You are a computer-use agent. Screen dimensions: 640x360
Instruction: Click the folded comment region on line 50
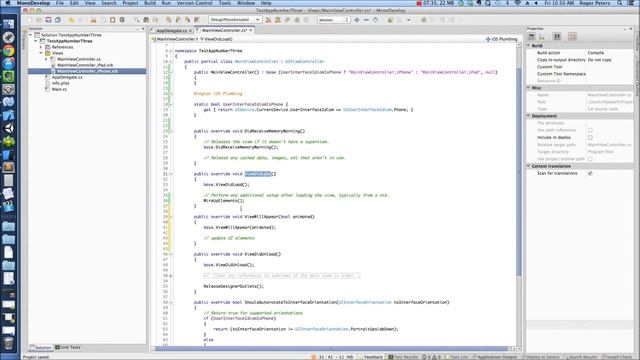[x=282, y=276]
